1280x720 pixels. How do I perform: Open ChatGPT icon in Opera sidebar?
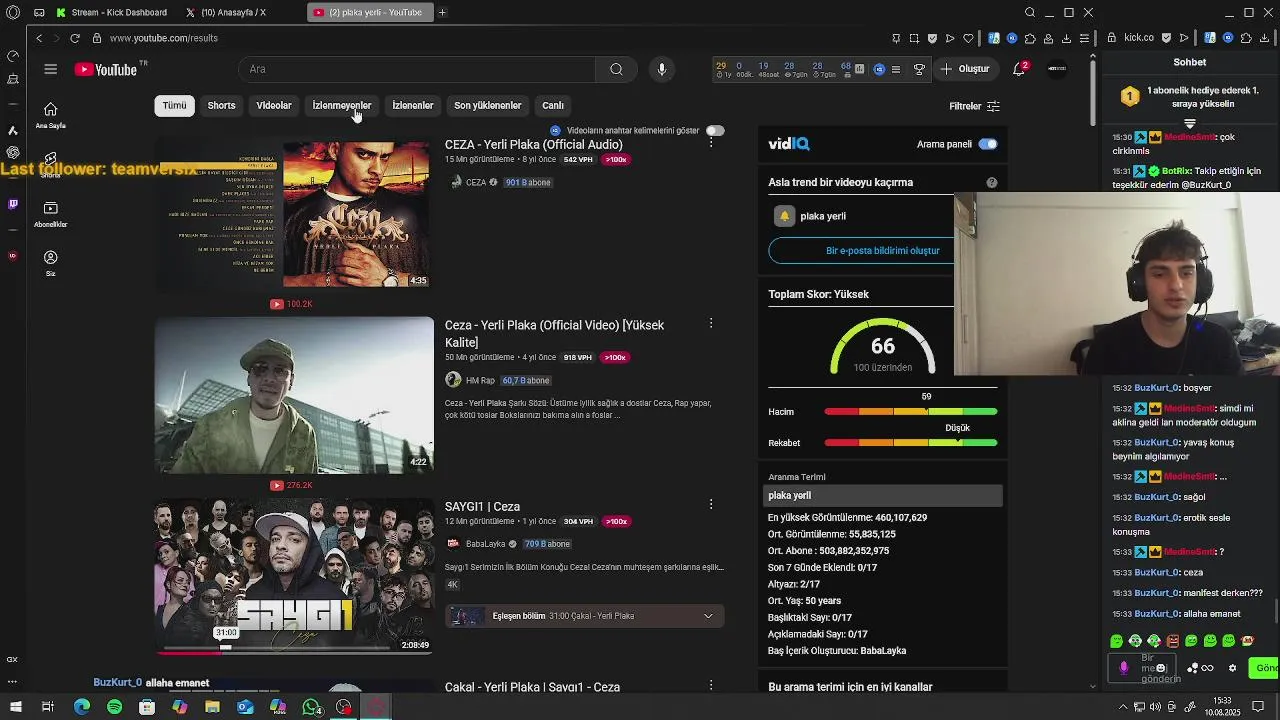(13, 153)
